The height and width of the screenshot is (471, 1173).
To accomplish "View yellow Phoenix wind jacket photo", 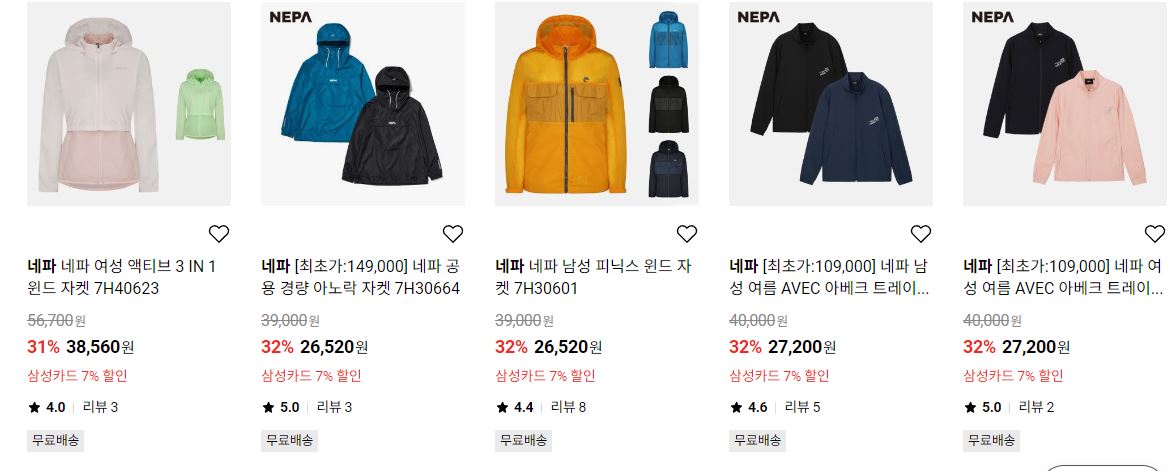I will click(597, 104).
